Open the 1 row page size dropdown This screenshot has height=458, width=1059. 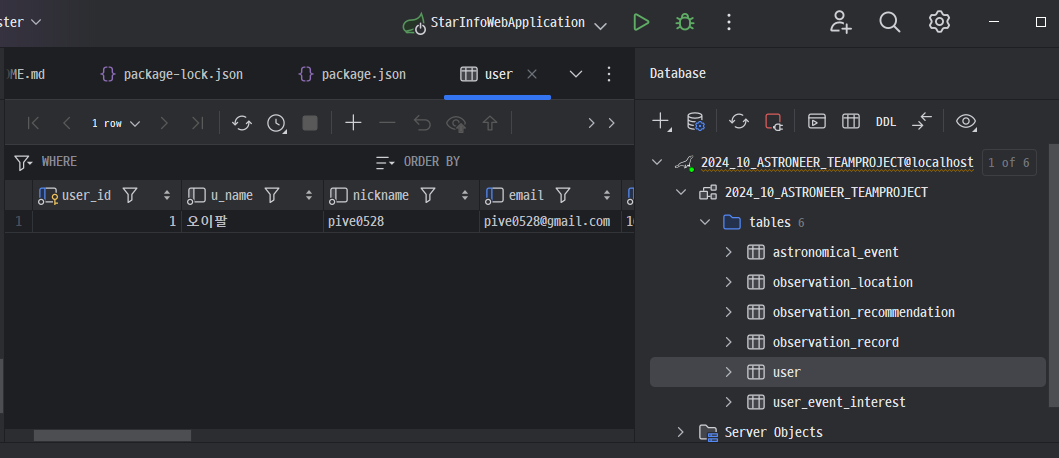pyautogui.click(x=115, y=124)
